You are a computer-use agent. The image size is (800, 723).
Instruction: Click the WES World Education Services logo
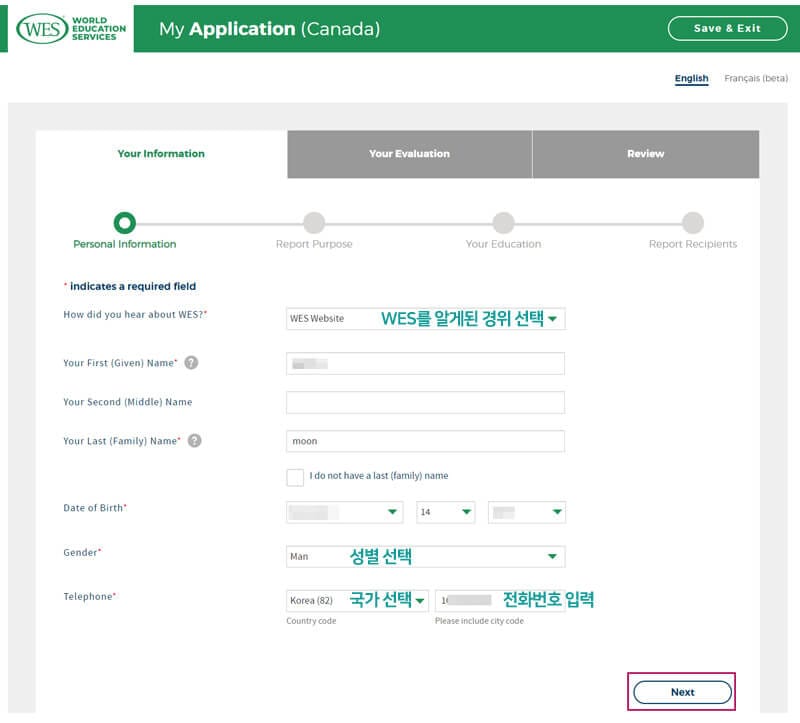72,28
